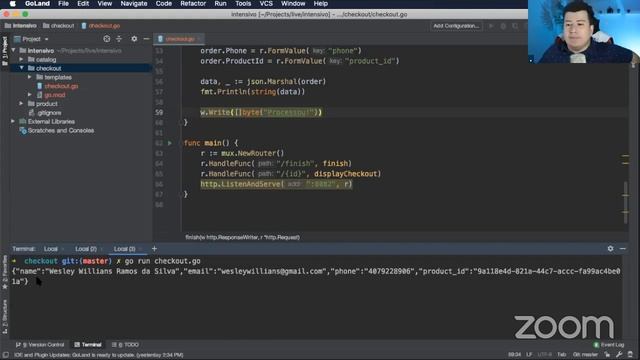Viewport: 640px width, 360px height.
Task: Open the File menu
Action: tap(63, 4)
